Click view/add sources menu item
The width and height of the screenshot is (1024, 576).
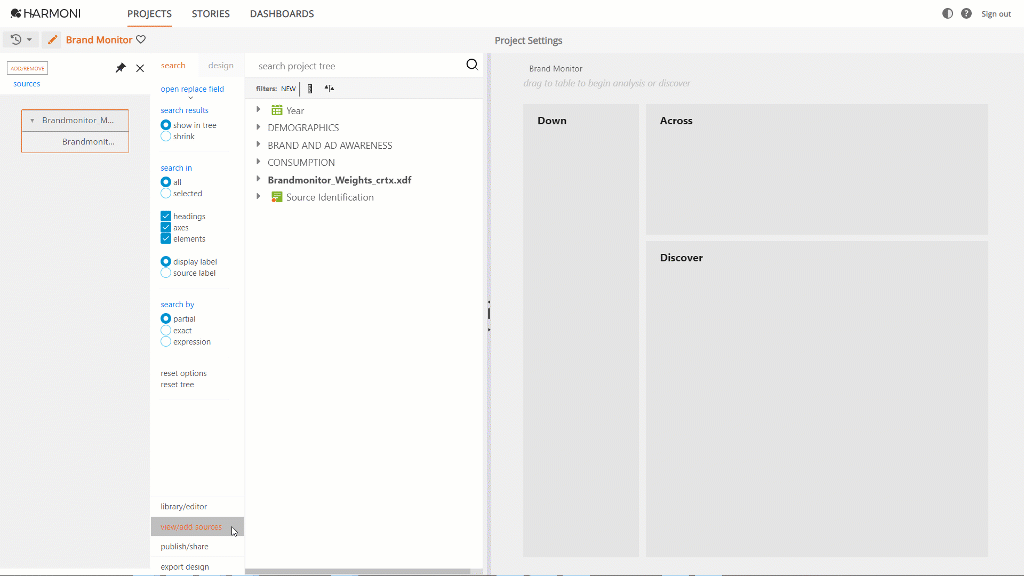(x=197, y=527)
